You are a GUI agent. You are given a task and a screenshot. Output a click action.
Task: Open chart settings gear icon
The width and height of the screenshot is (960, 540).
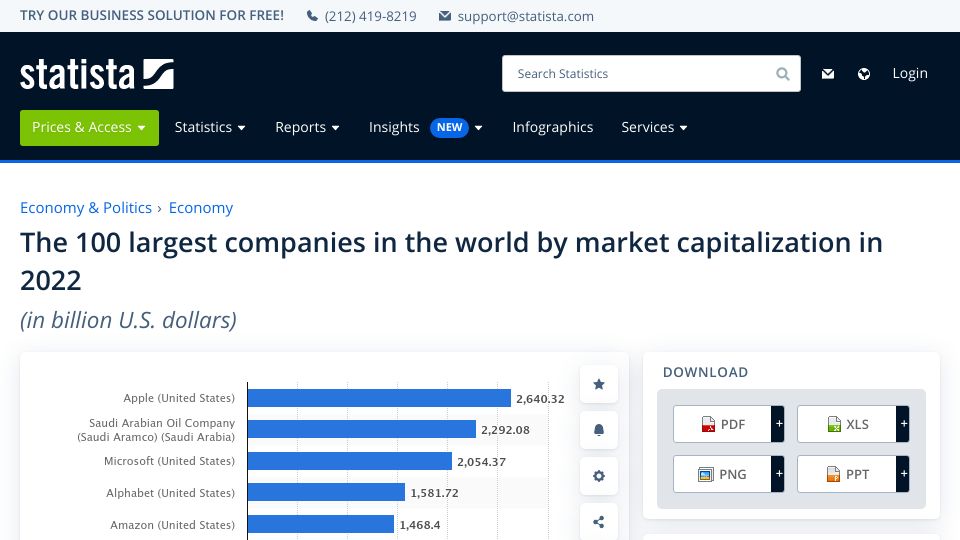599,476
